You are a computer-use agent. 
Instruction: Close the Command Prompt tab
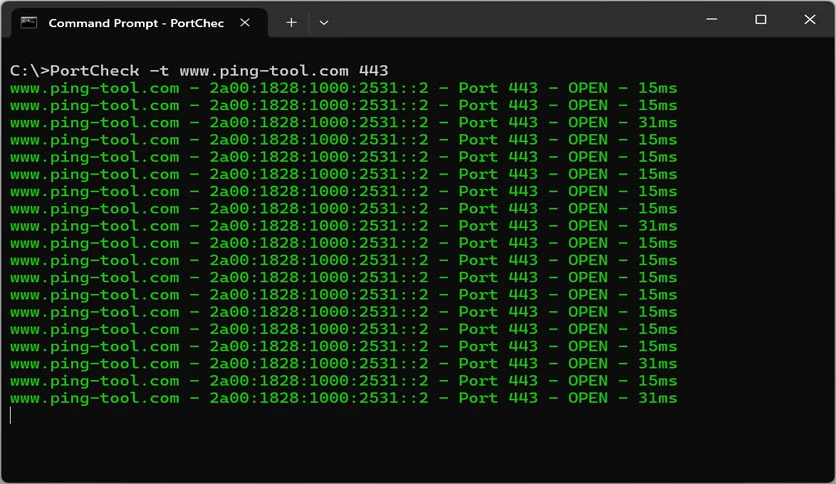pyautogui.click(x=245, y=22)
